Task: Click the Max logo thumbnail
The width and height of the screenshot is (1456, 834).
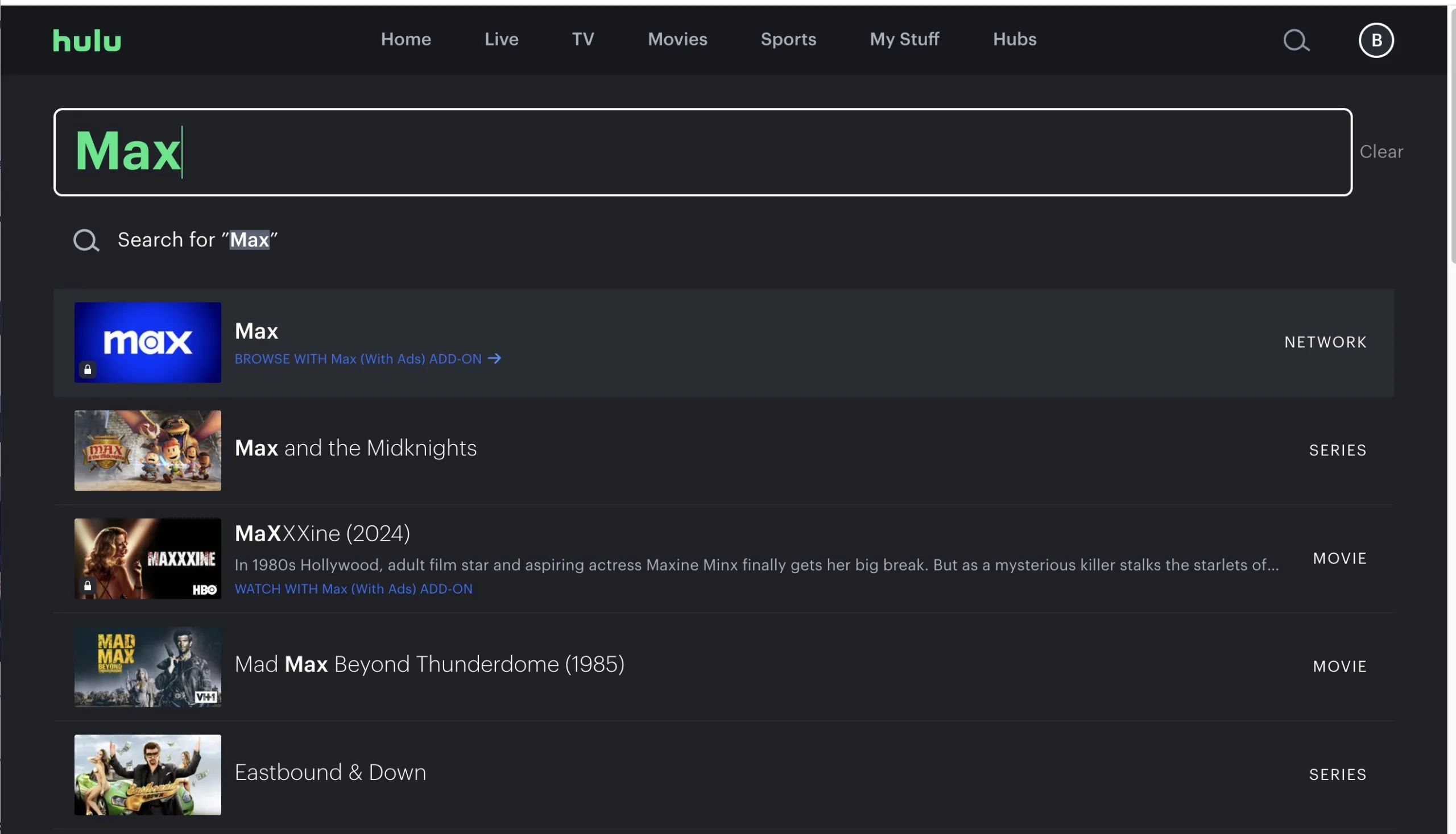Action: [147, 343]
